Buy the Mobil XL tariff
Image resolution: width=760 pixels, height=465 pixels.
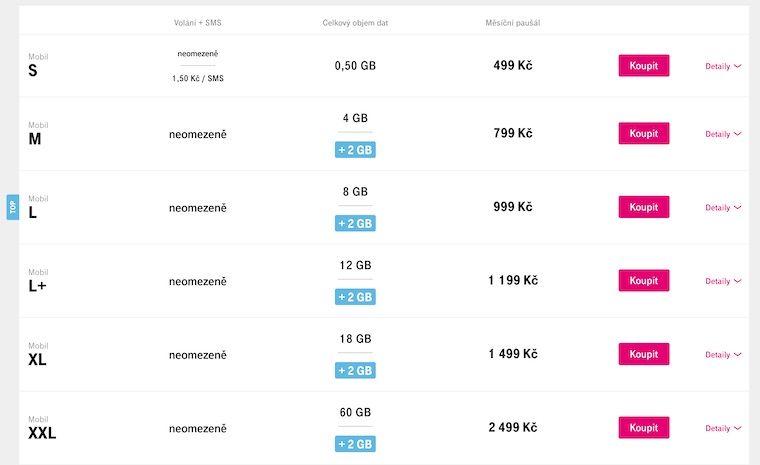(643, 354)
